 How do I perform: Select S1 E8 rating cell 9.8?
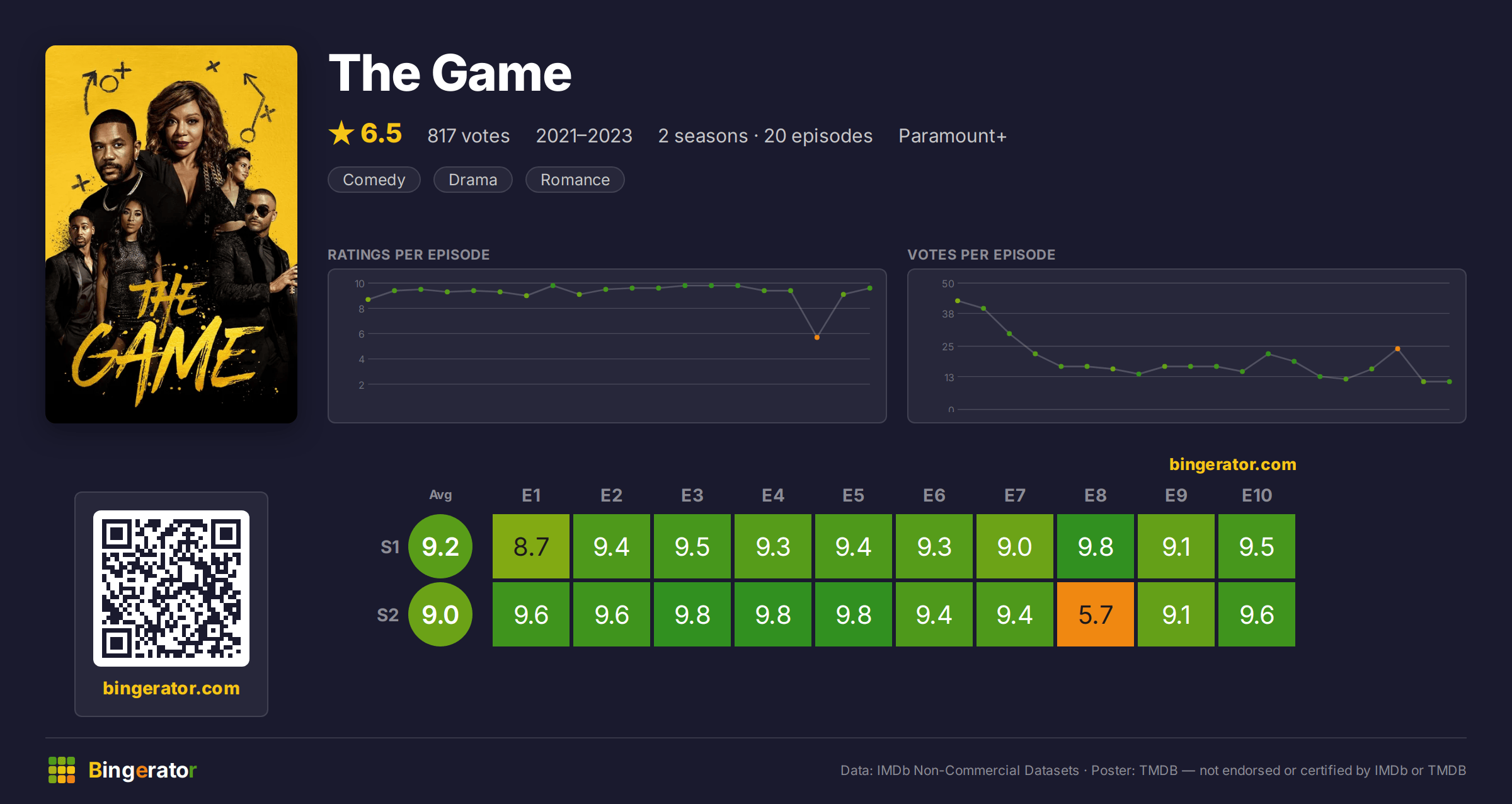pyautogui.click(x=1096, y=546)
